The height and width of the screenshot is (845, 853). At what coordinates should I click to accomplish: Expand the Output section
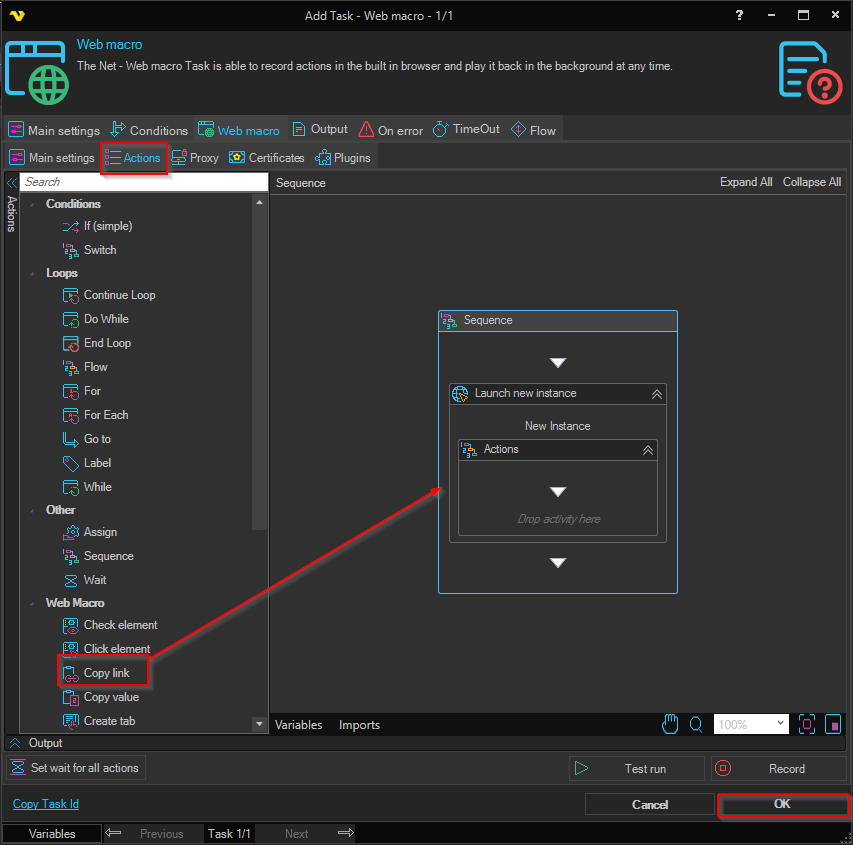click(x=16, y=743)
